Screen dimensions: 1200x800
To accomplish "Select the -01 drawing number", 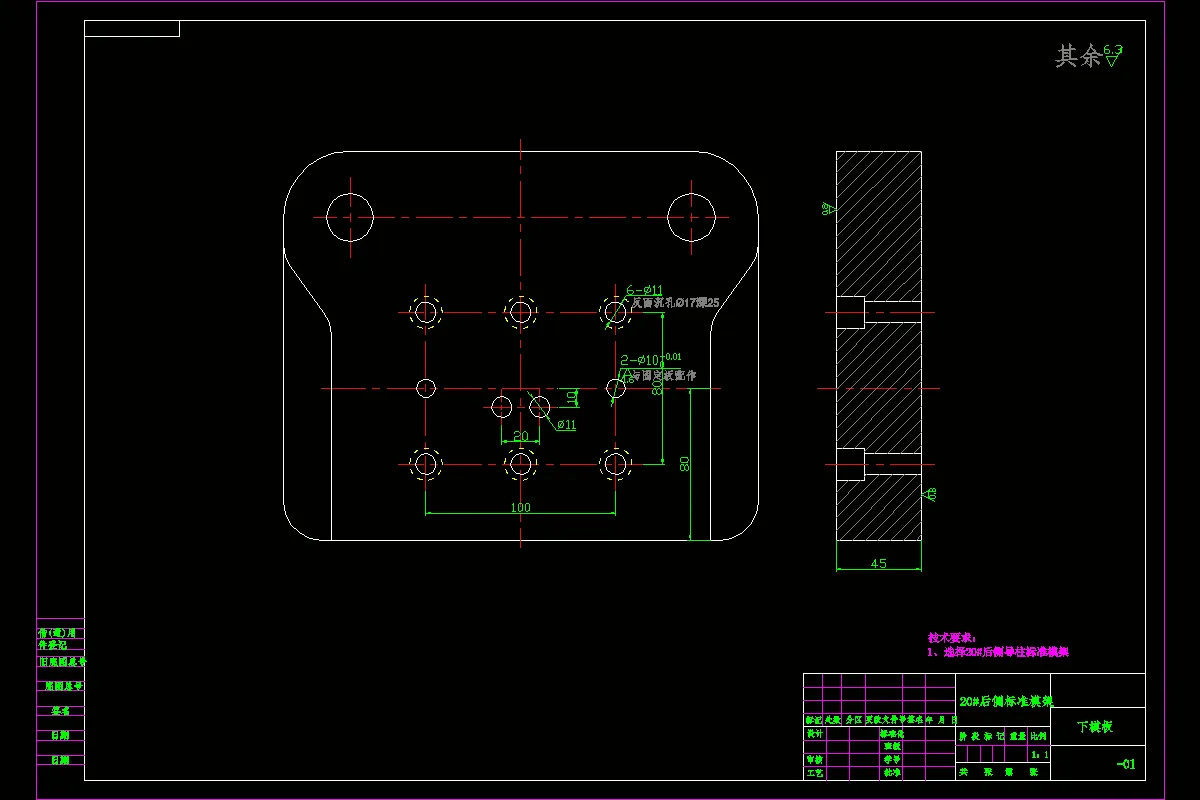I will 1126,765.
